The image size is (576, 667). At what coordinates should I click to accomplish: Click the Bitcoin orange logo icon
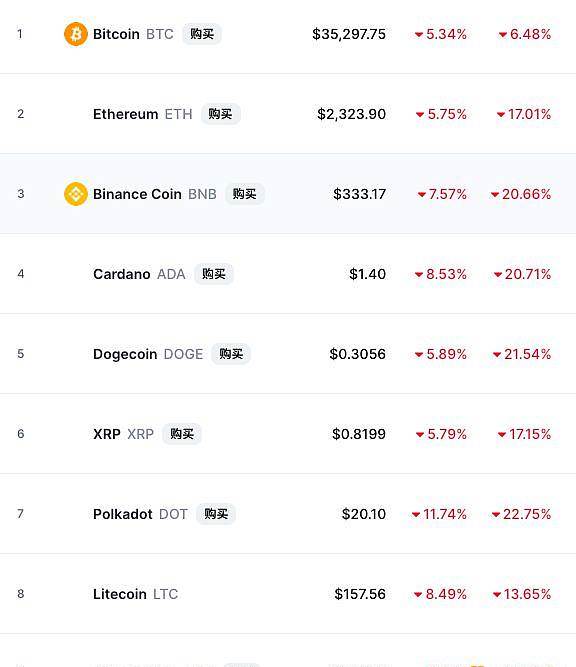76,34
